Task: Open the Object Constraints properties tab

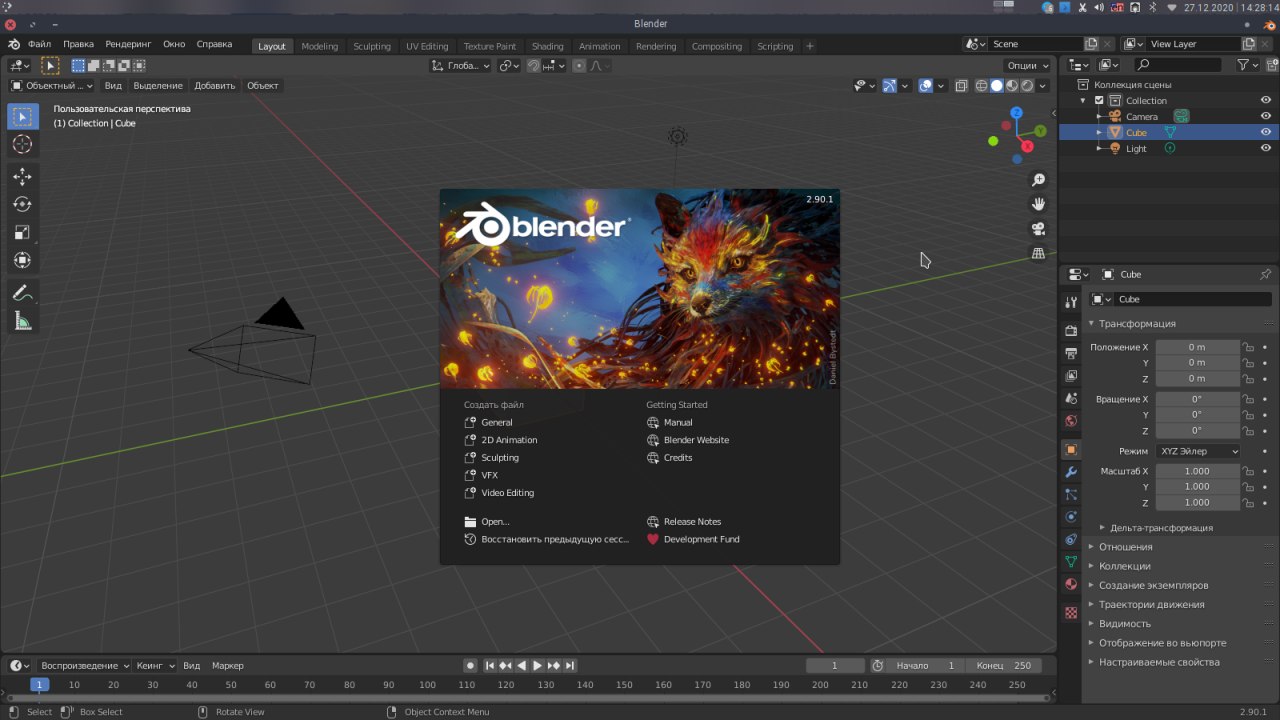Action: [x=1071, y=540]
